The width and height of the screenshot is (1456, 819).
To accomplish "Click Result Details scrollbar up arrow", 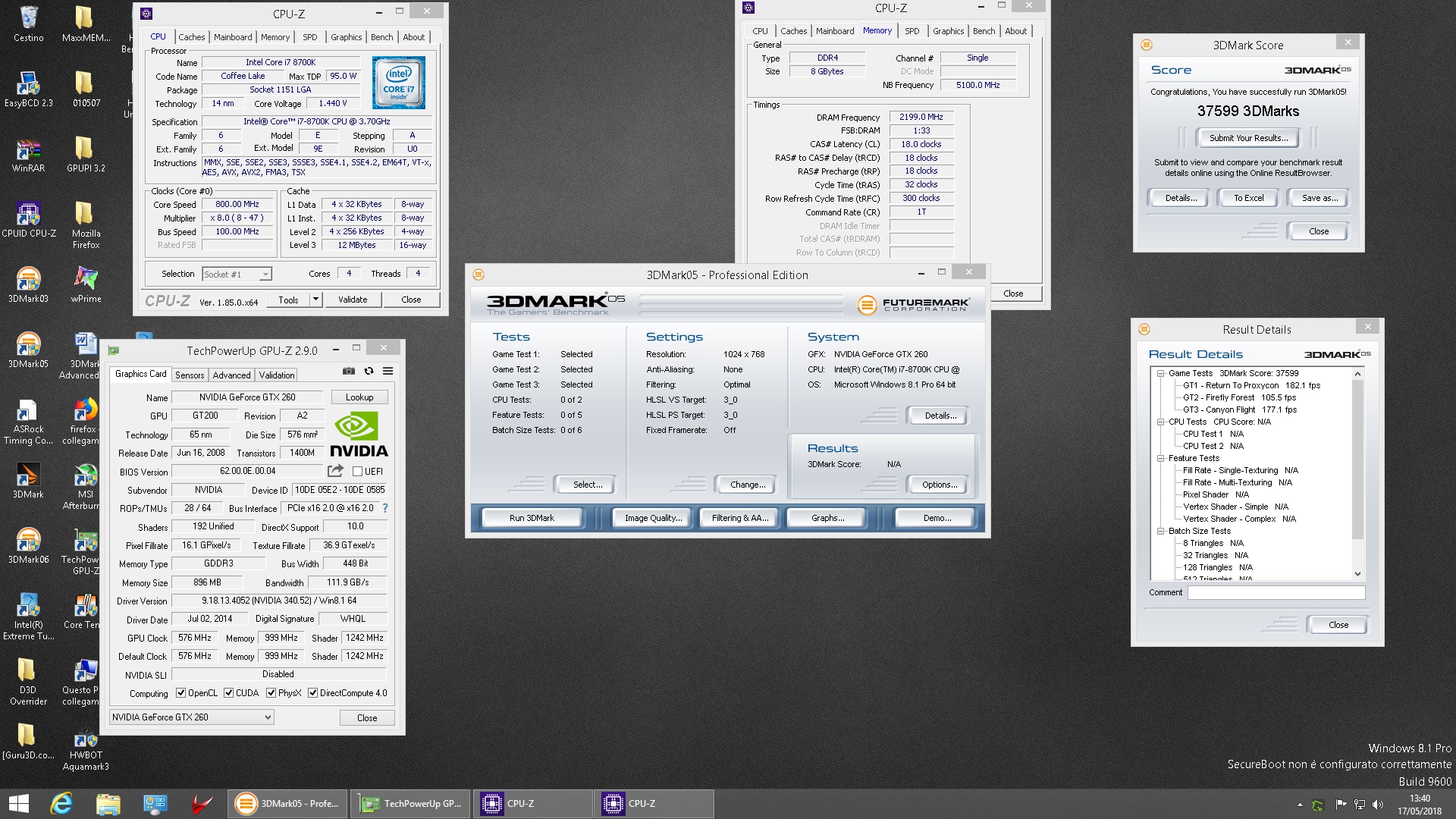I will [x=1357, y=374].
